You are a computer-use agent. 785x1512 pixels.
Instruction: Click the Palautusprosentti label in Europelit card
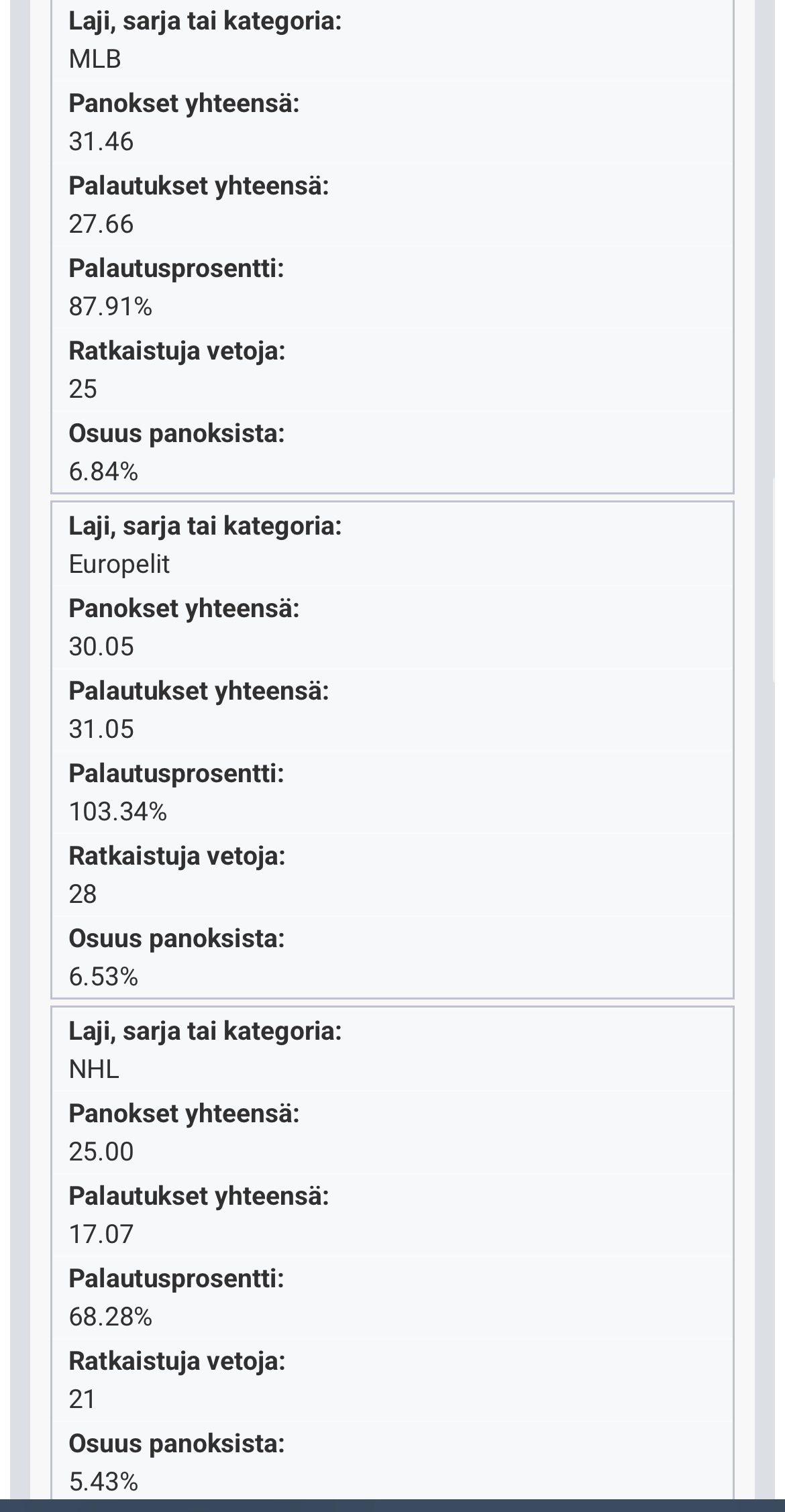point(176,773)
